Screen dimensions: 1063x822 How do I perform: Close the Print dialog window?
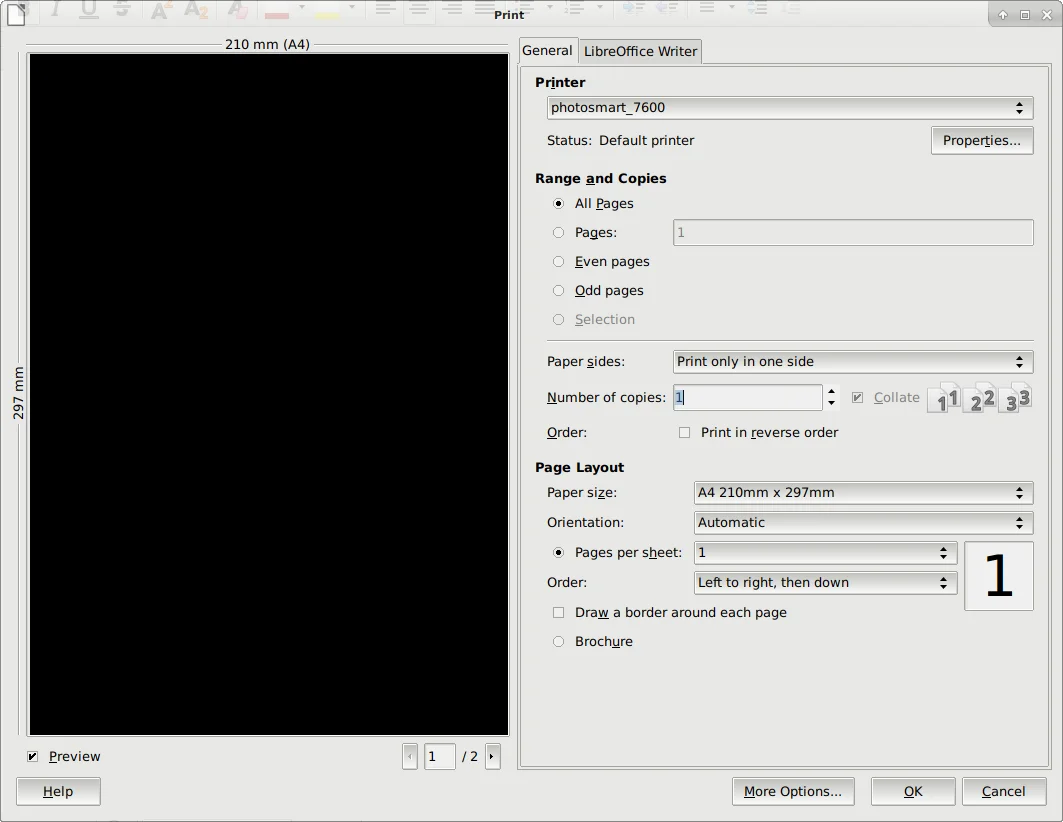pos(1047,15)
